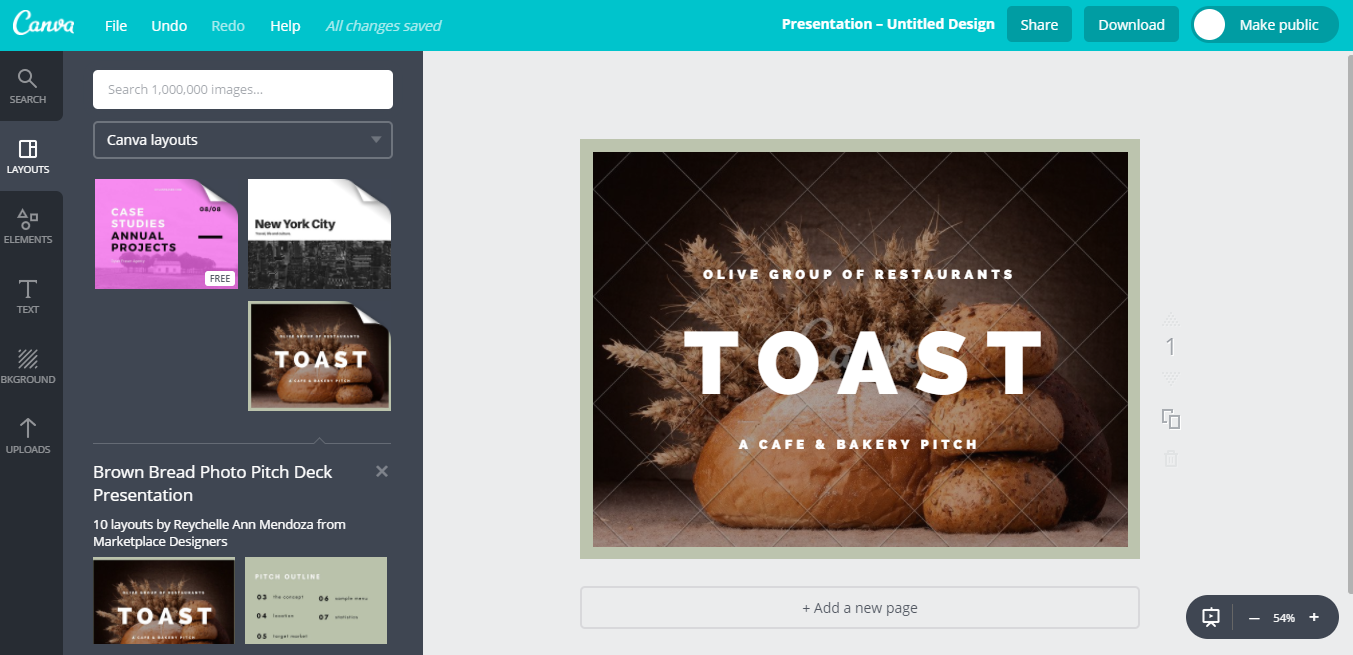1353x655 pixels.
Task: Zoom in with the plus button
Action: coord(1314,618)
